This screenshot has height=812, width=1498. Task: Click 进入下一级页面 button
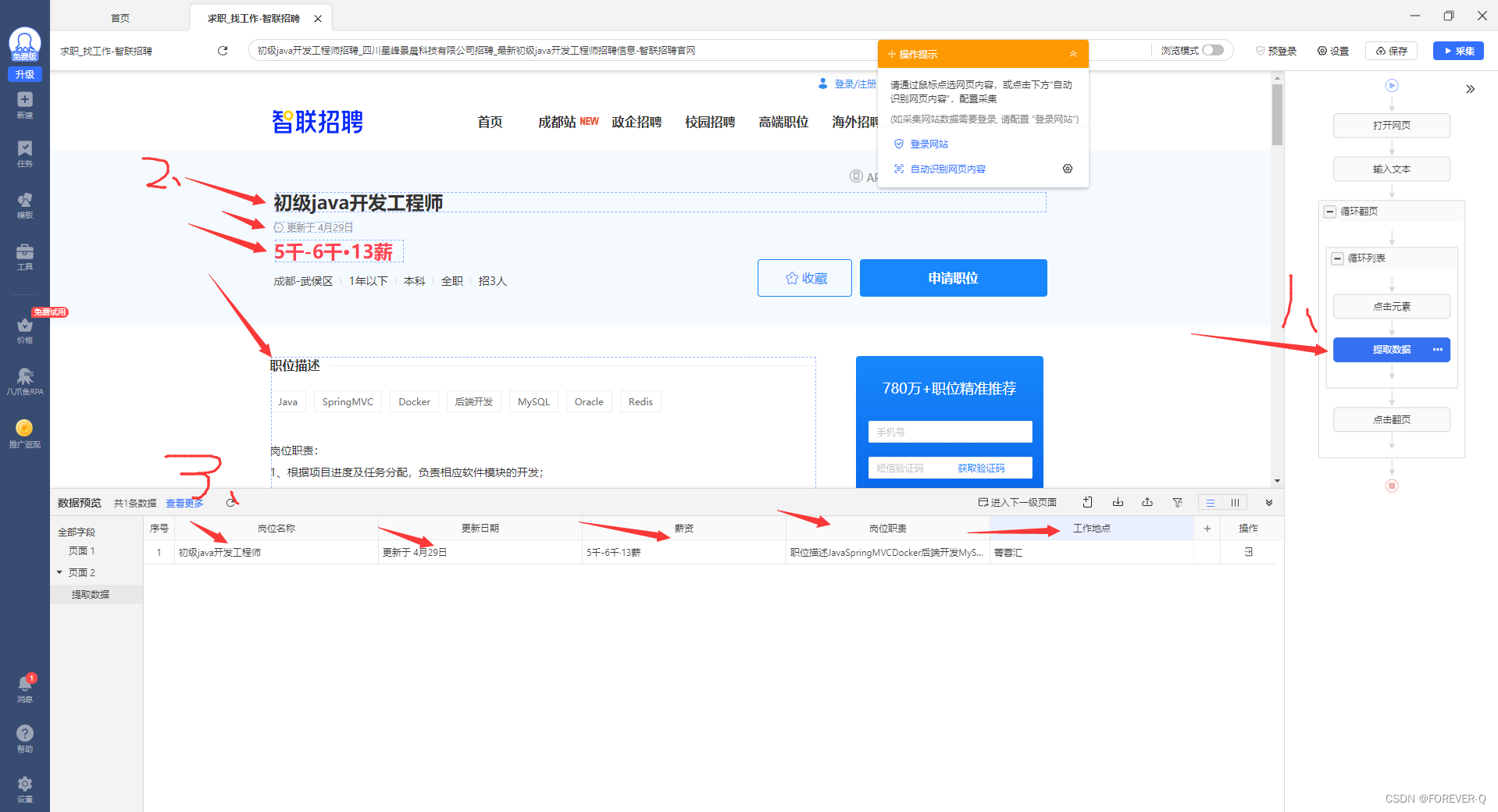click(x=1018, y=502)
